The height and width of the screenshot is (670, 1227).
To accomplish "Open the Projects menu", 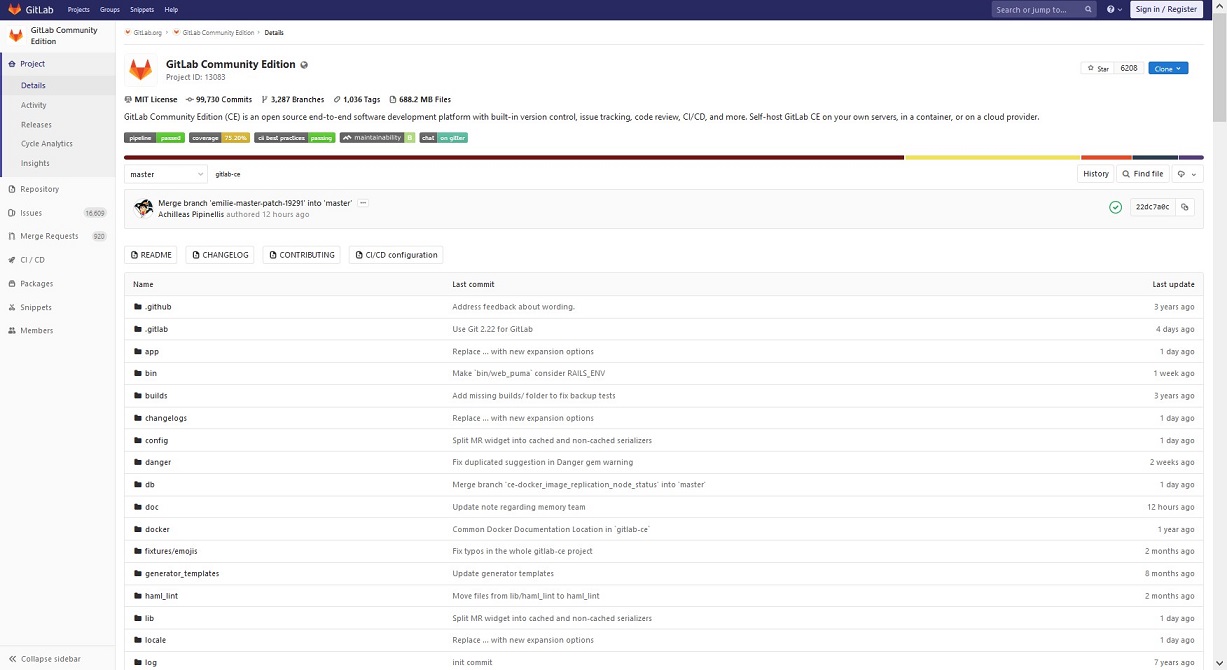I will [77, 9].
